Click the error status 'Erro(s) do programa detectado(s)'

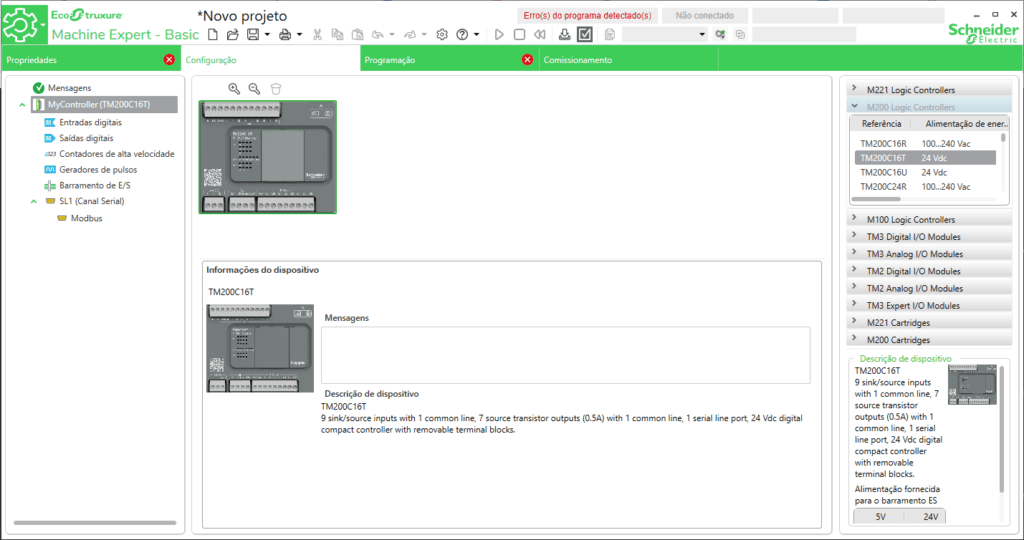(x=588, y=15)
